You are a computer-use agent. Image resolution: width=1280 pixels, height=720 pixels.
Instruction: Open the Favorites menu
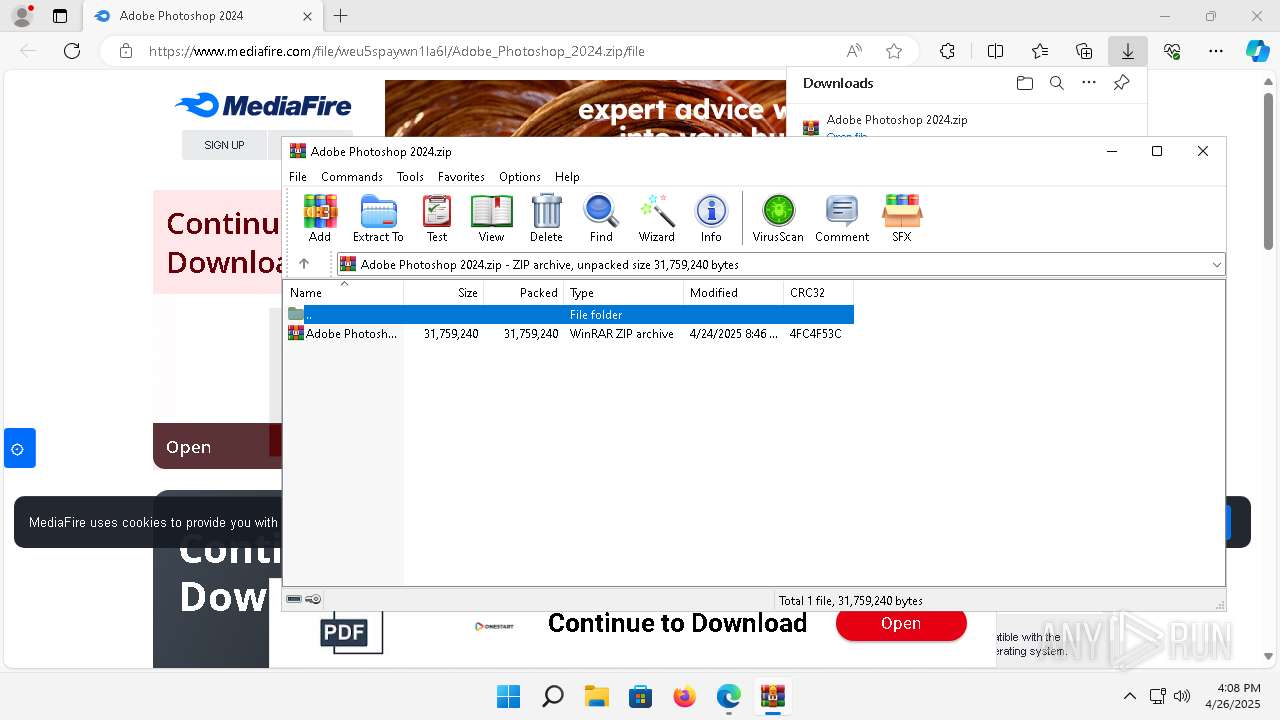461,177
